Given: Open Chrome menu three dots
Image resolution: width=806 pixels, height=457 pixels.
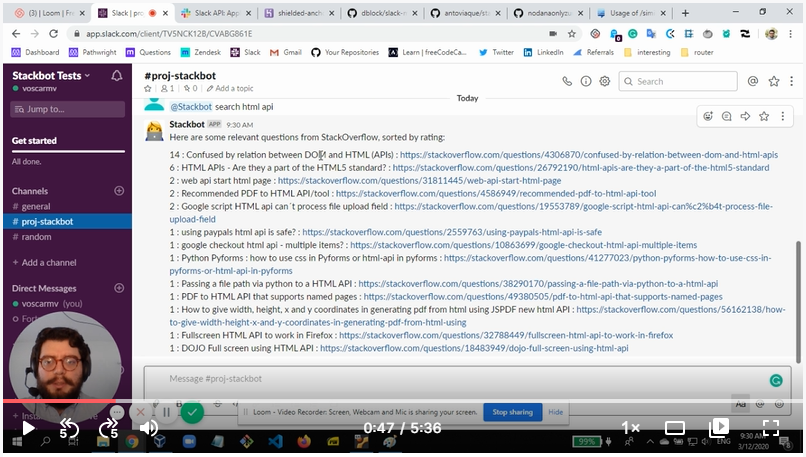Looking at the screenshot, I should (791, 34).
